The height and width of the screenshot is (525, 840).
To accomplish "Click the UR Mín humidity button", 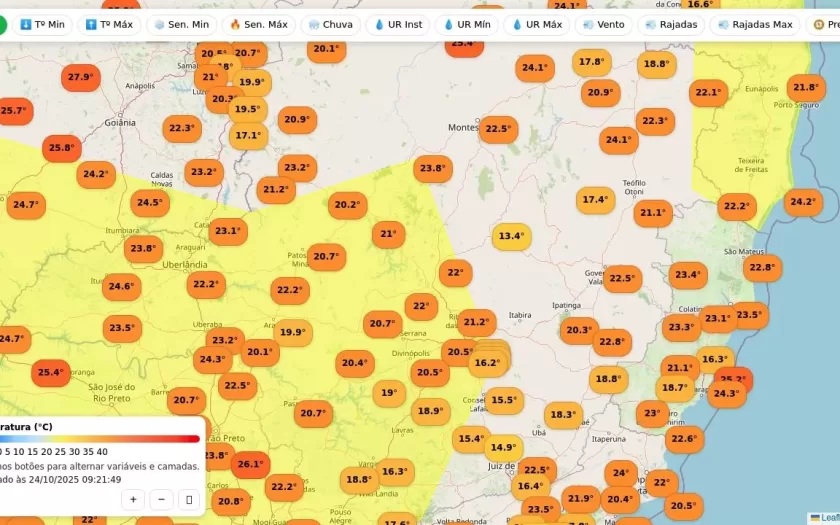I will point(467,24).
